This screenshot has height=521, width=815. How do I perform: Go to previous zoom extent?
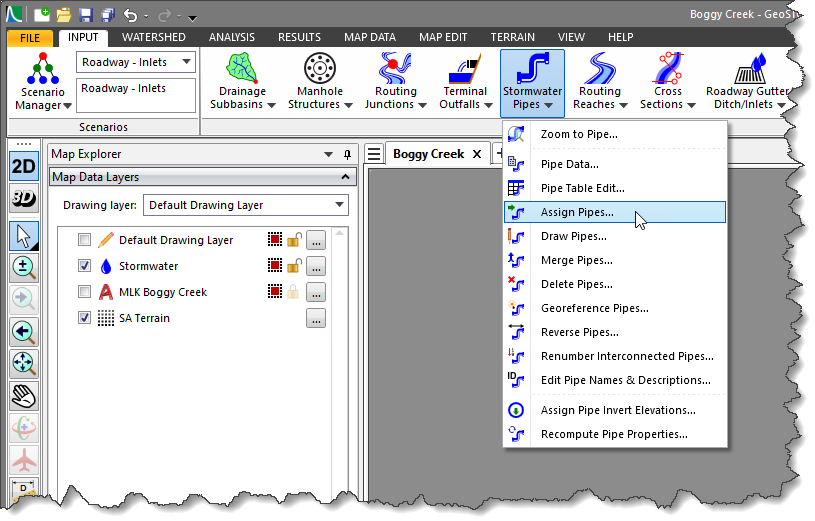coord(23,332)
